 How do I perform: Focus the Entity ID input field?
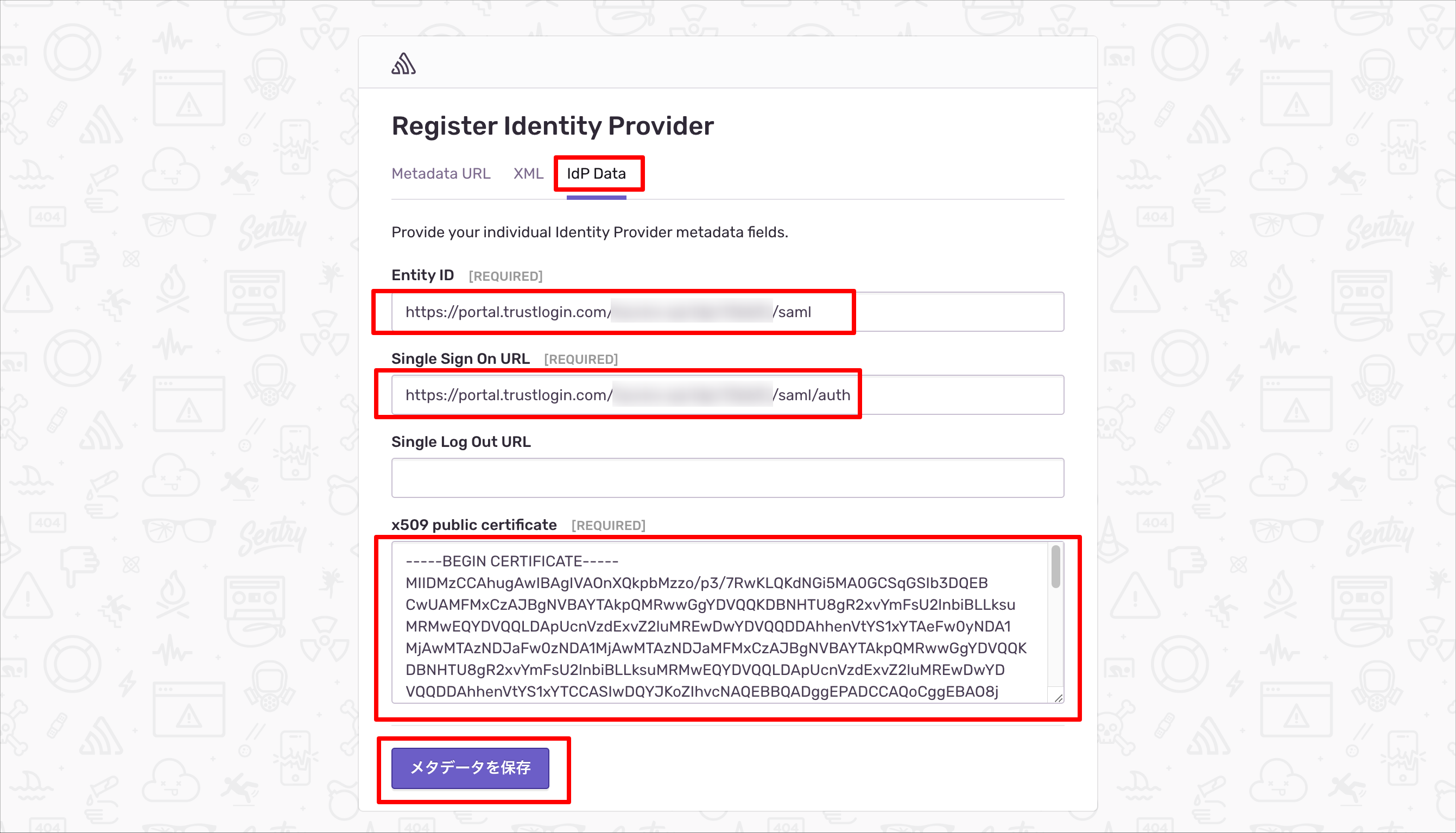(x=727, y=312)
